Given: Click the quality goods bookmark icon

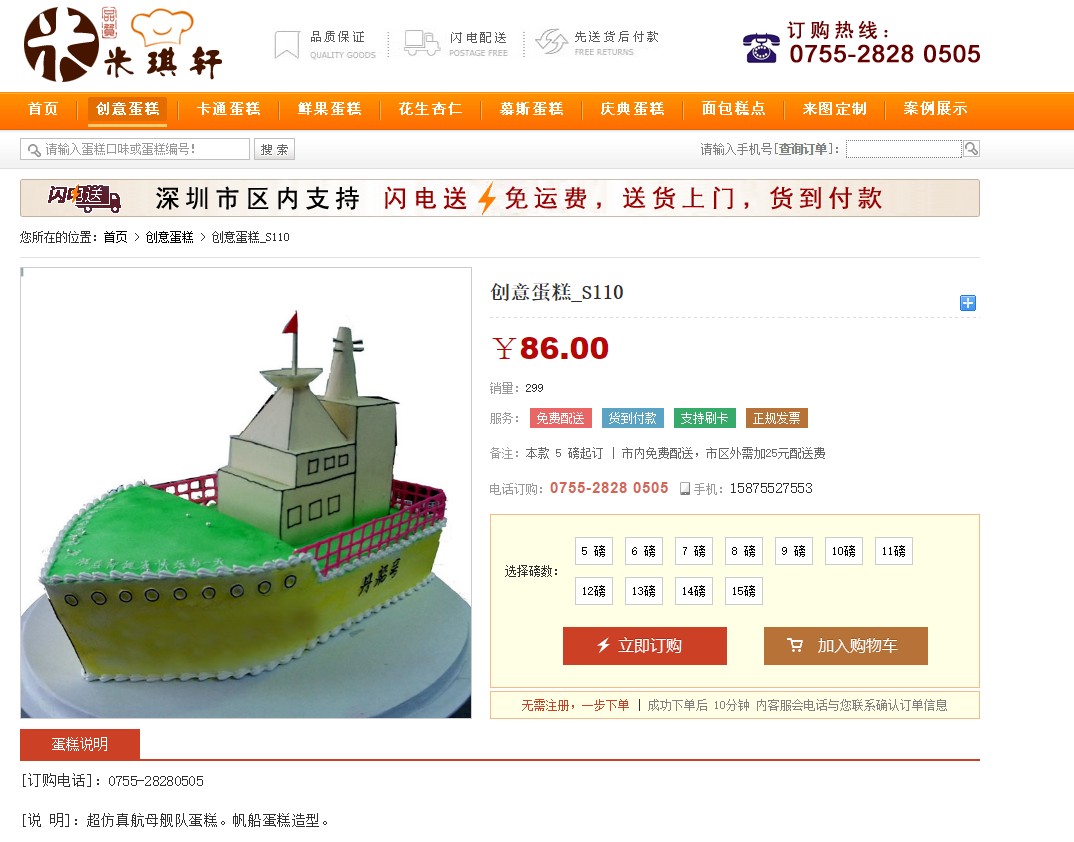Looking at the screenshot, I should click(286, 45).
